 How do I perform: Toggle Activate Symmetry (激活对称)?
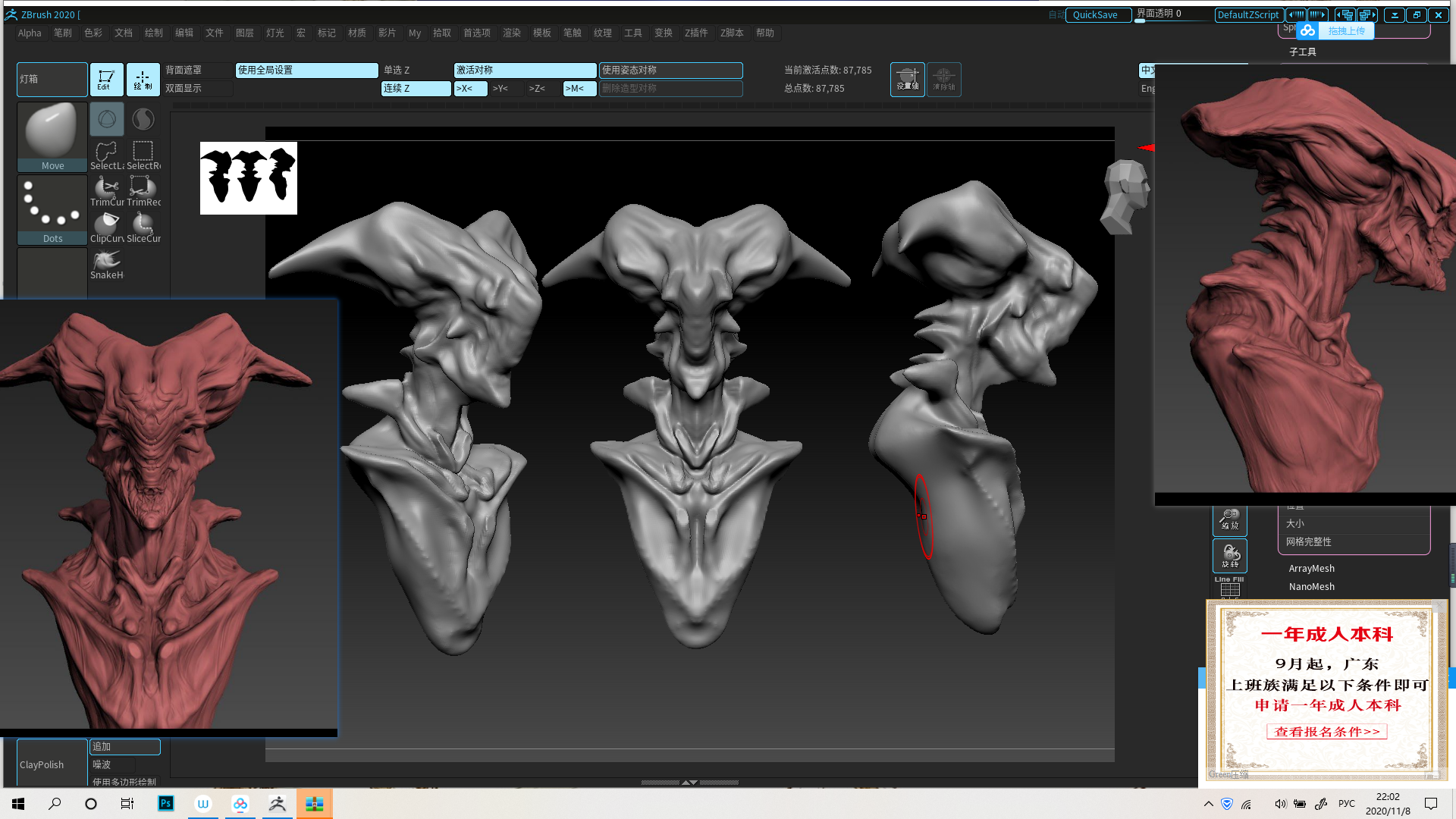(x=525, y=70)
